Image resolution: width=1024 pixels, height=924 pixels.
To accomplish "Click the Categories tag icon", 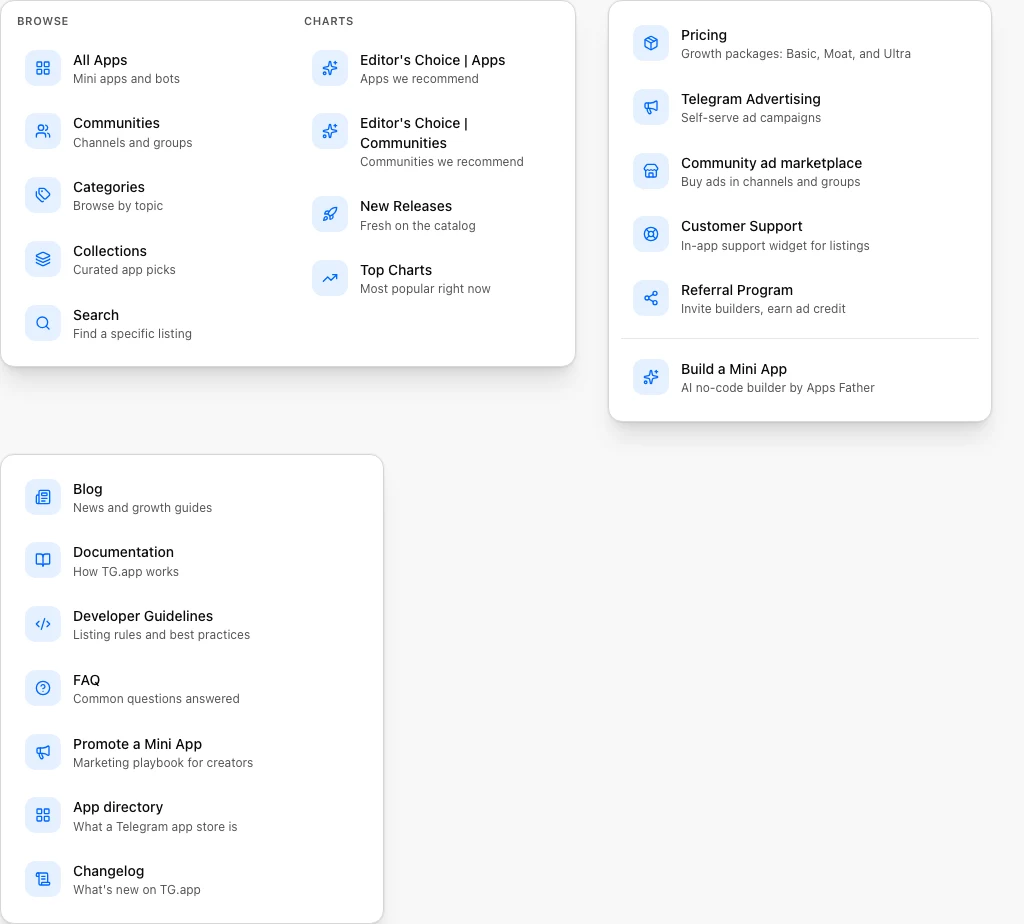I will [43, 195].
